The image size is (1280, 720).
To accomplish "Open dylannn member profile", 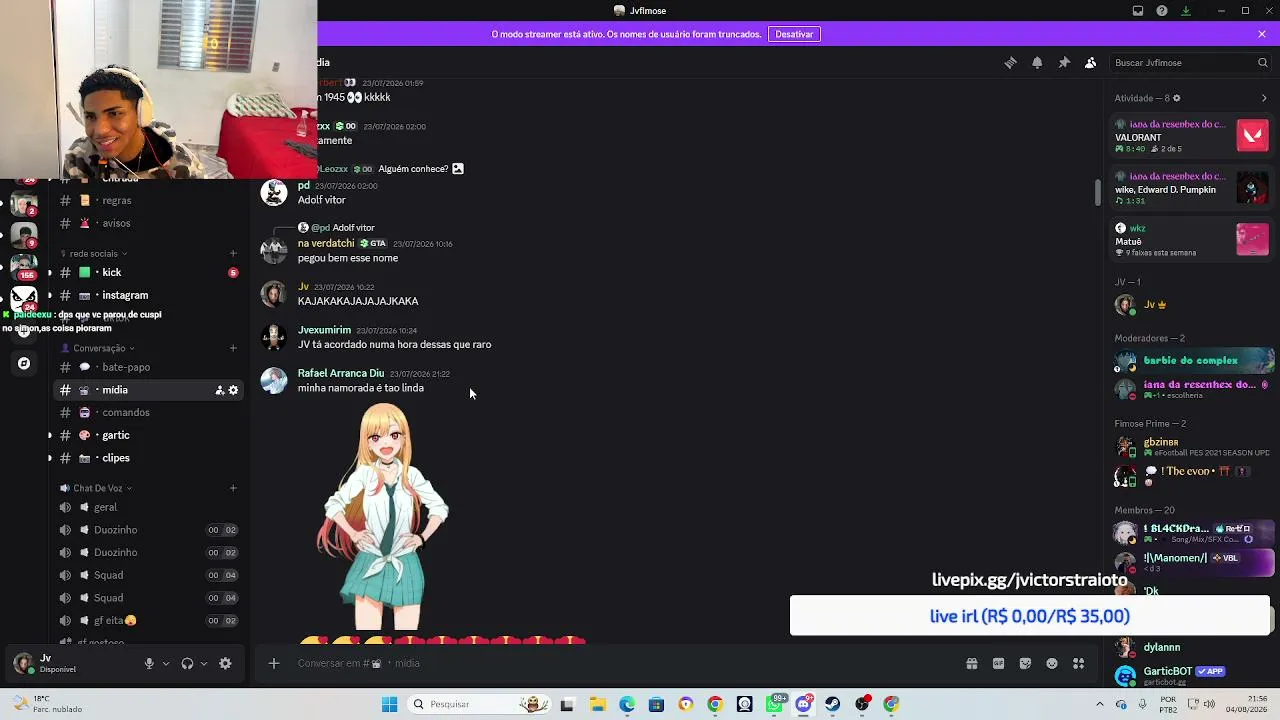I will [1192, 647].
